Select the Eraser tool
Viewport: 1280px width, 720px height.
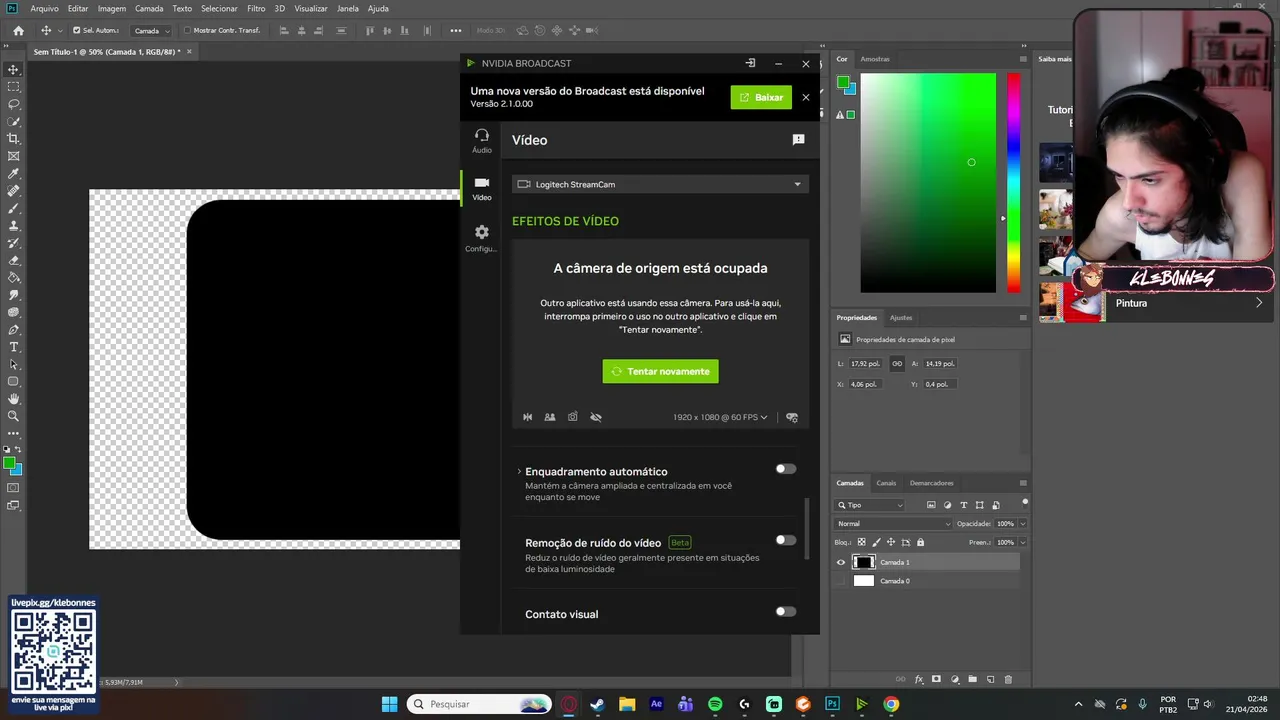coord(14,260)
